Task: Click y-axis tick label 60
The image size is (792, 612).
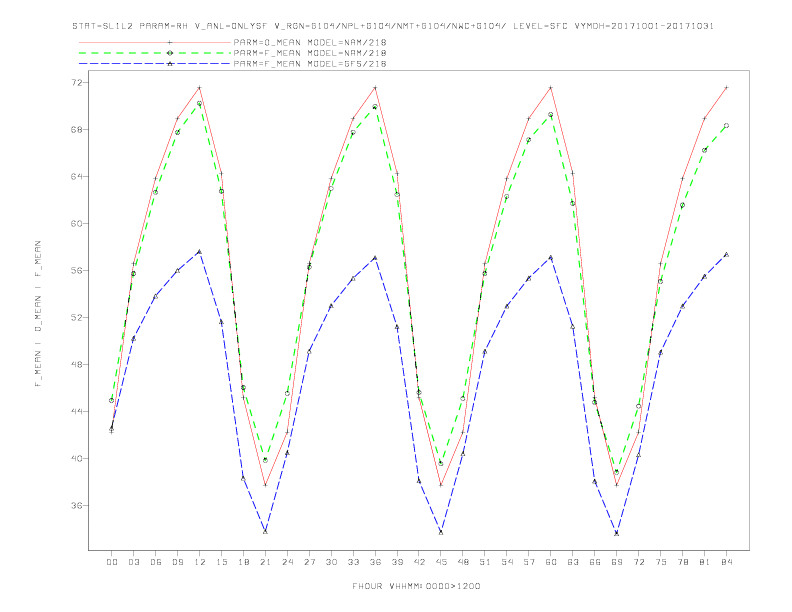Action: pyautogui.click(x=79, y=223)
